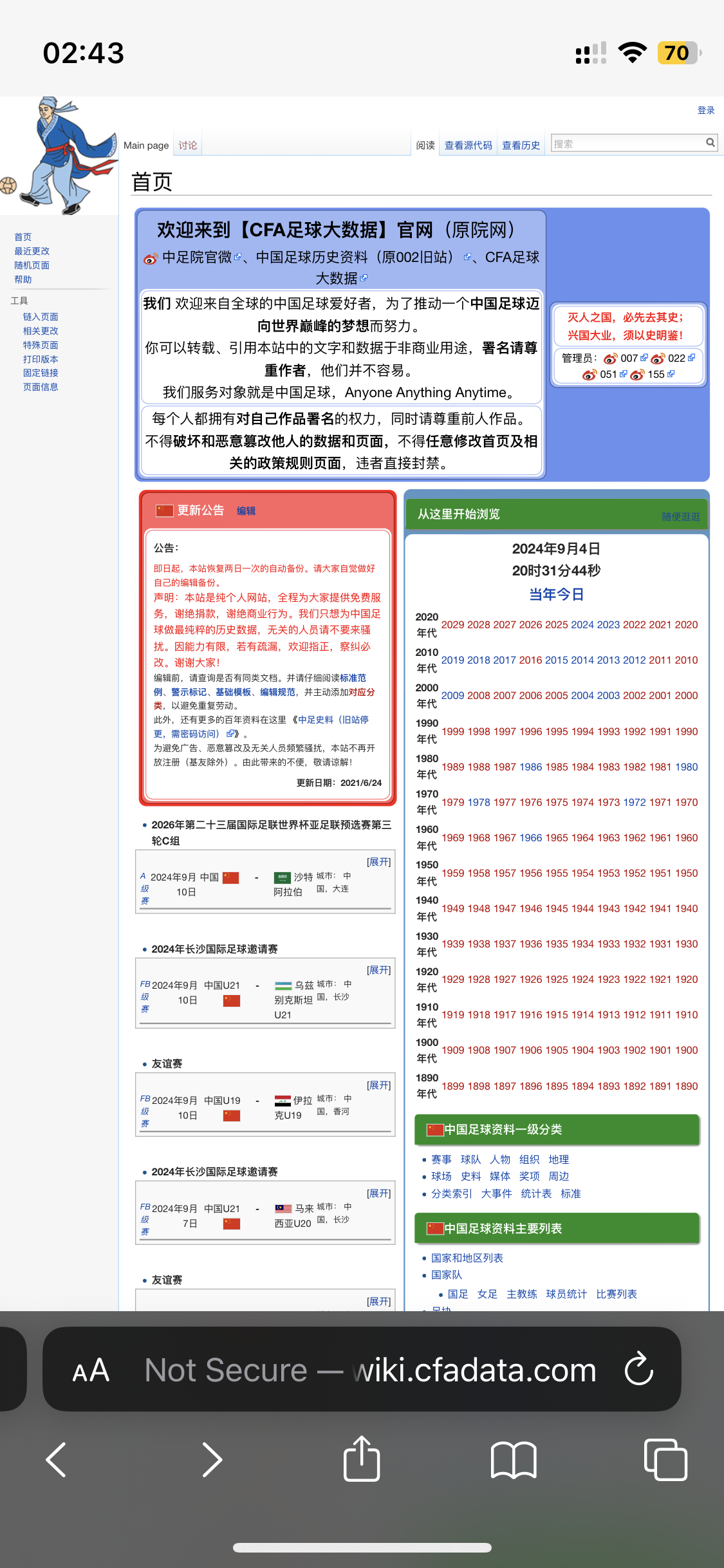Switch to the 讨论 tab

click(x=188, y=145)
